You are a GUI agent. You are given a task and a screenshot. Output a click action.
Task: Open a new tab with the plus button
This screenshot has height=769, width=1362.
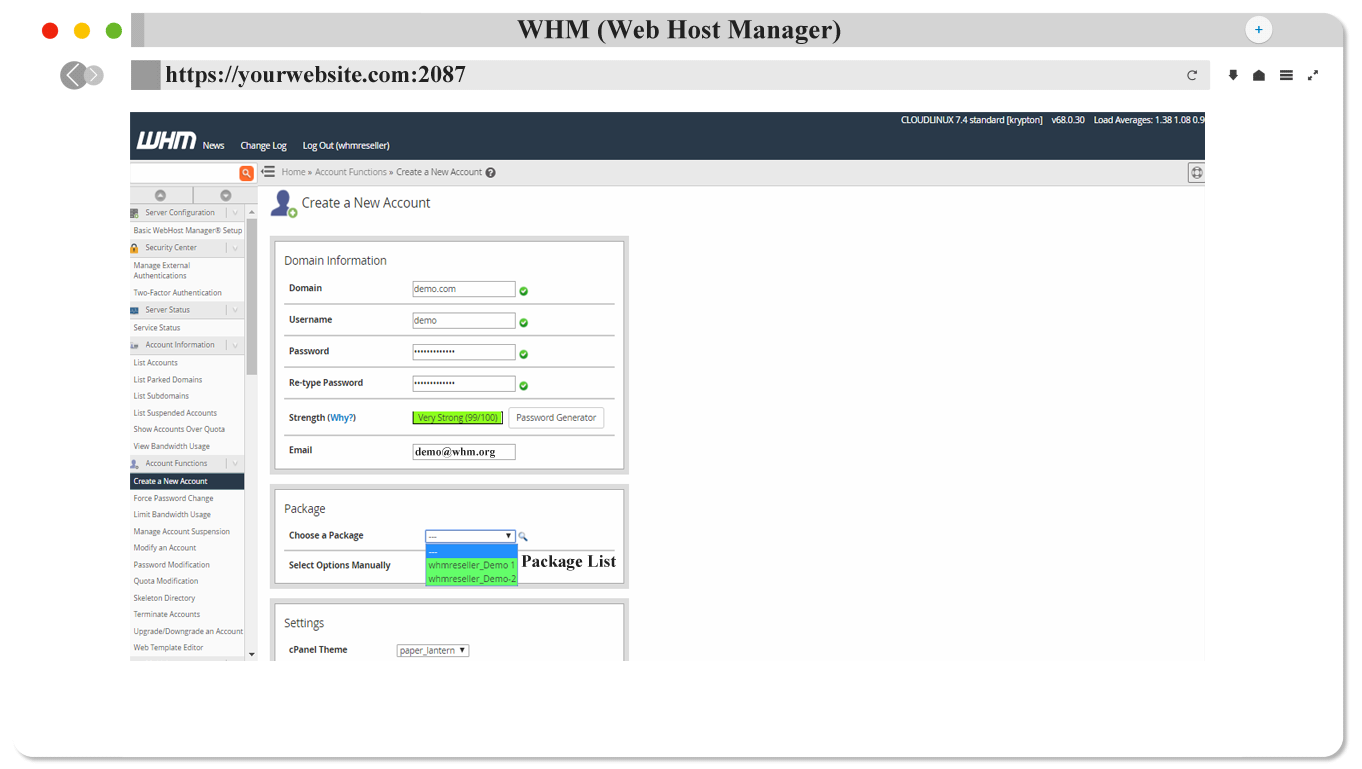[1258, 30]
